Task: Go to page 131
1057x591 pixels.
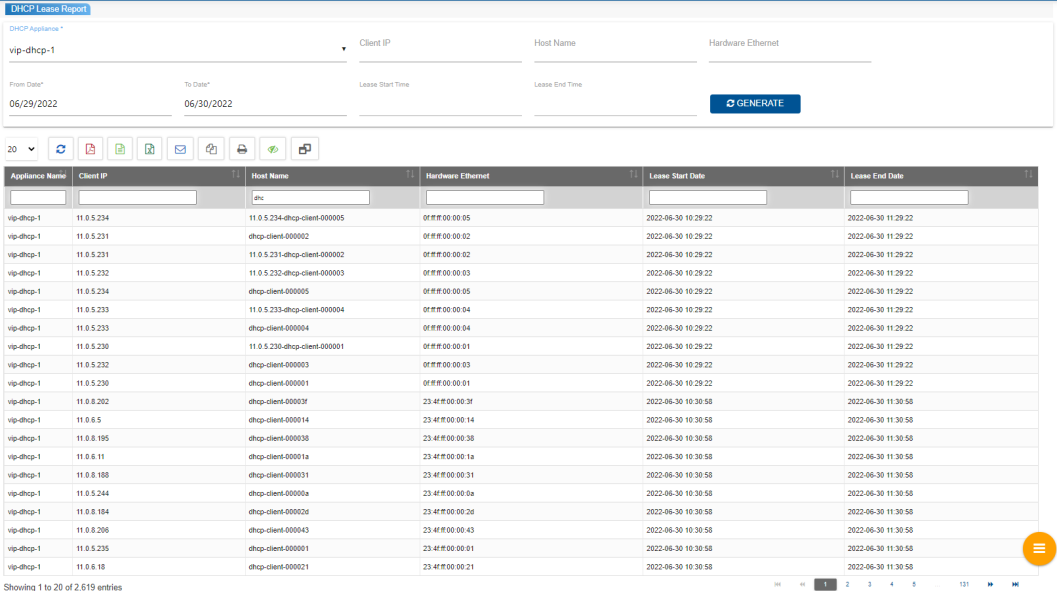Action: pyautogui.click(x=964, y=584)
